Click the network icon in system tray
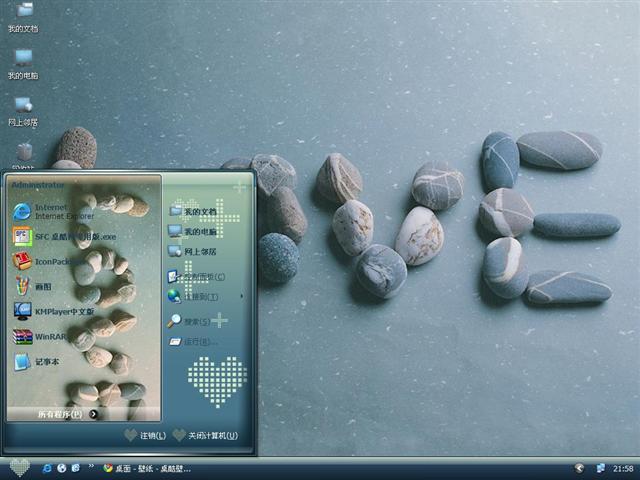This screenshot has width=640, height=480. (601, 469)
